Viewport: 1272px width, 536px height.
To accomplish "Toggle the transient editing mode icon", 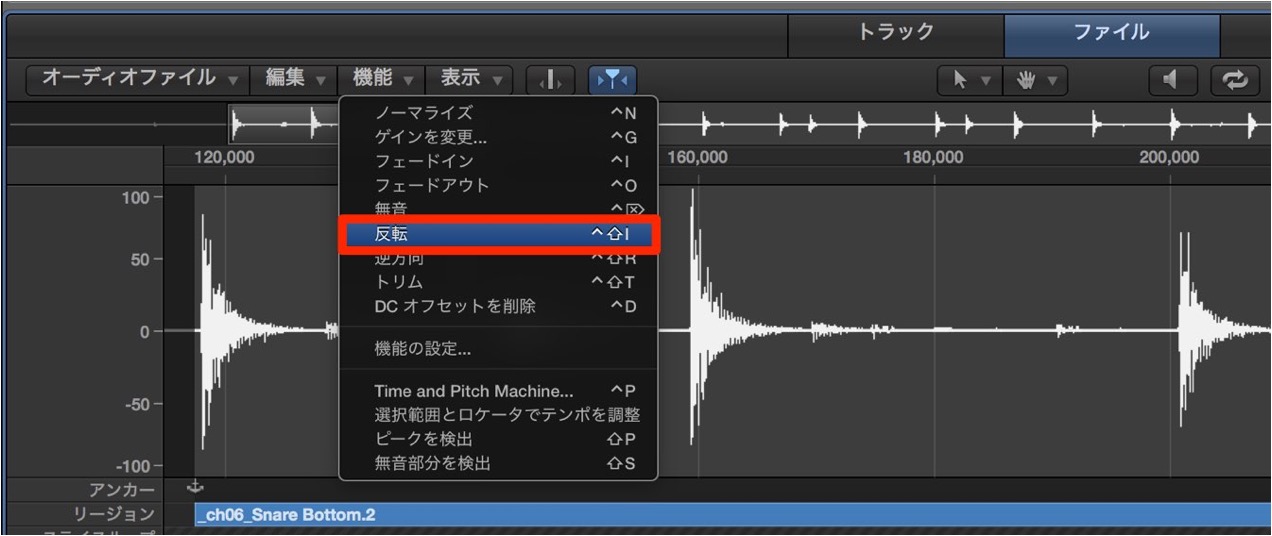I will click(x=551, y=80).
